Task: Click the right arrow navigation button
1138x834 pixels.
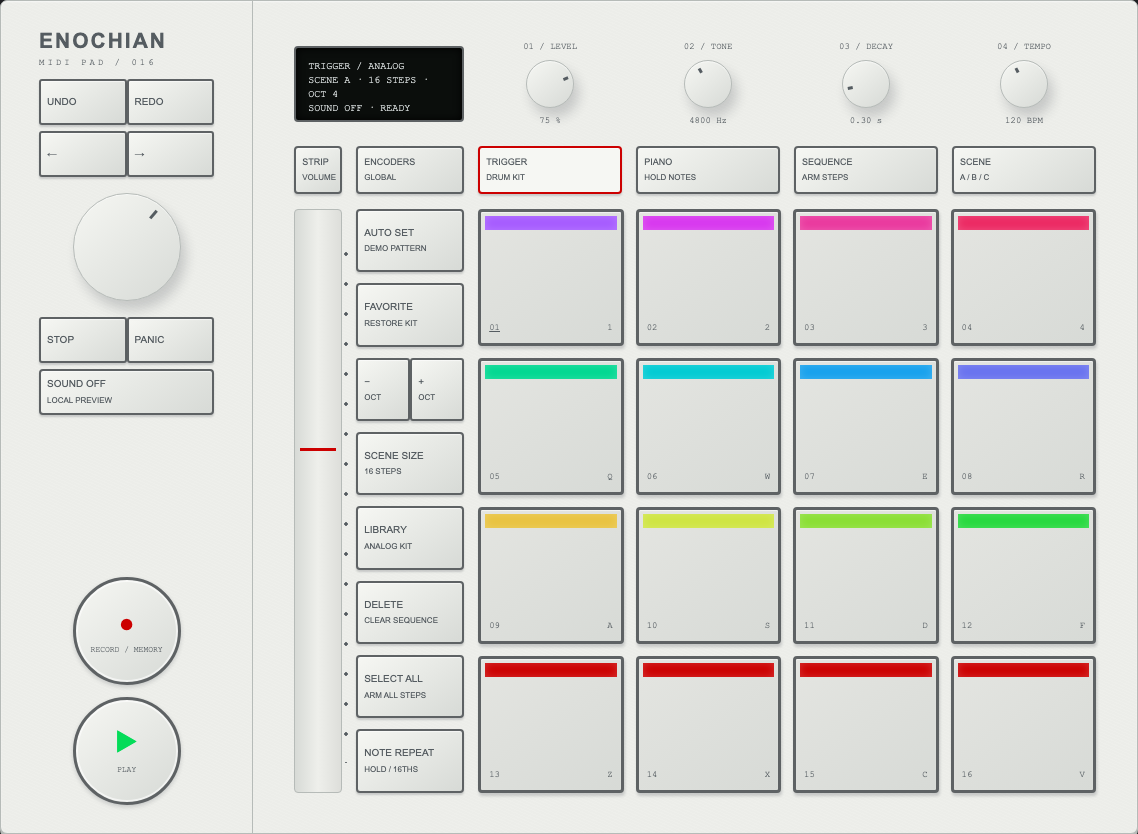Action: (171, 154)
